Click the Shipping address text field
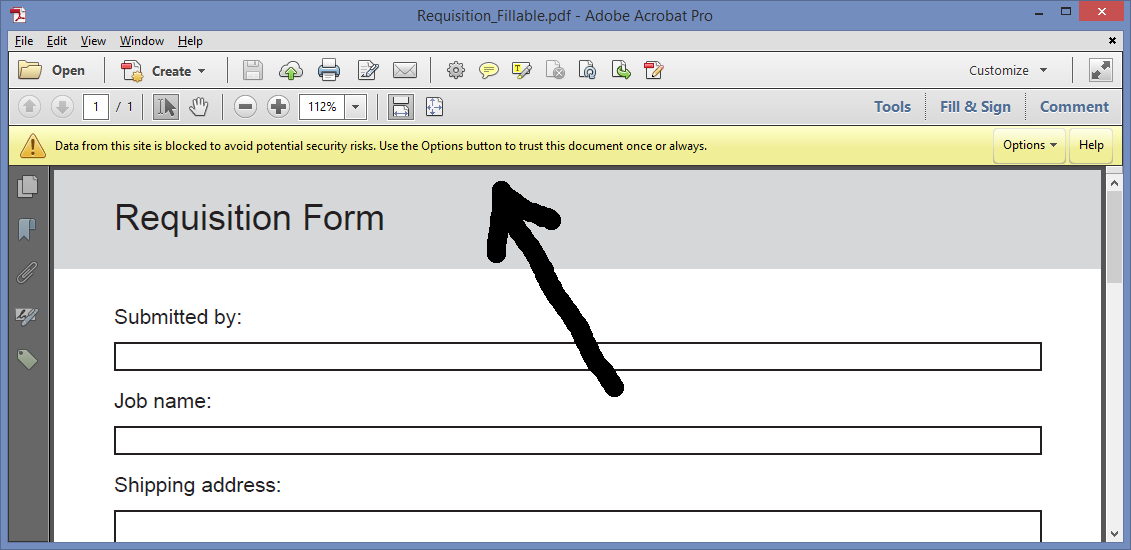1131x550 pixels. coord(578,525)
